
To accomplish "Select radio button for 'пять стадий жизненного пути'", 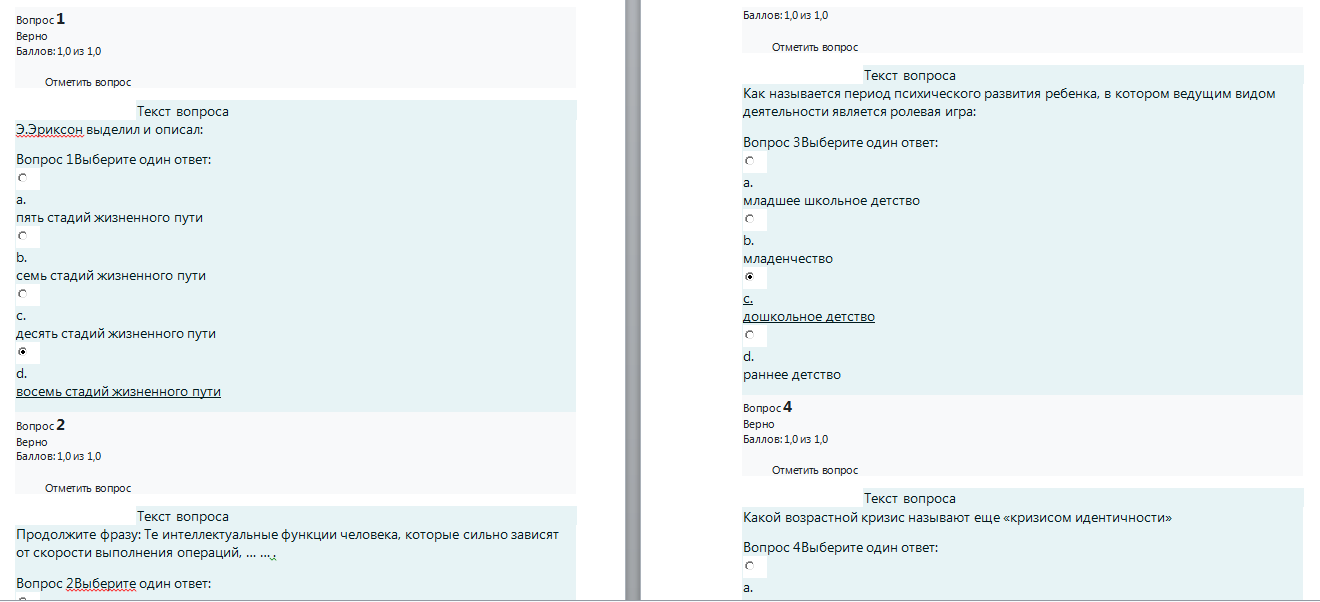I will 22,178.
